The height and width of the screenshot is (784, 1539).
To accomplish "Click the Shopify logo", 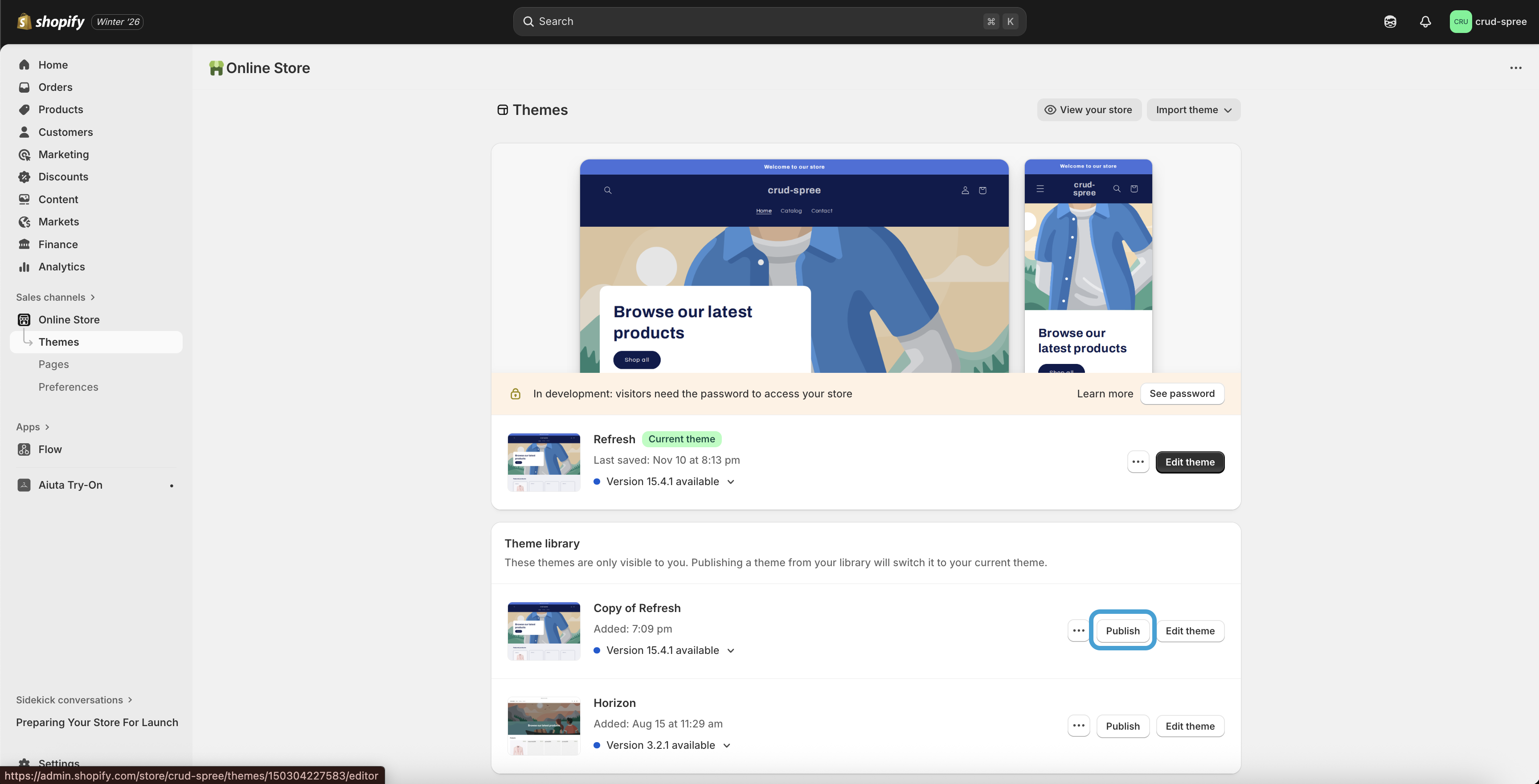I will [x=51, y=21].
